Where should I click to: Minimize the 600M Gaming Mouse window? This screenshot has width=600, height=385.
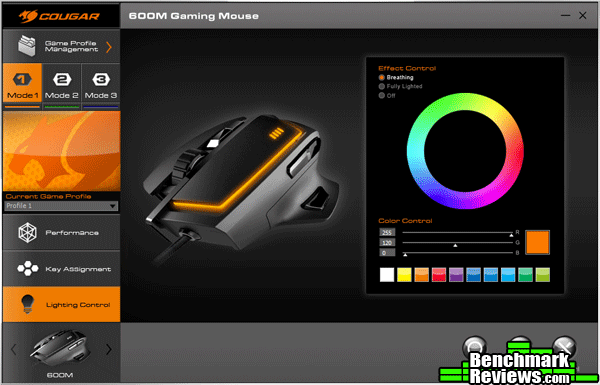pyautogui.click(x=565, y=16)
